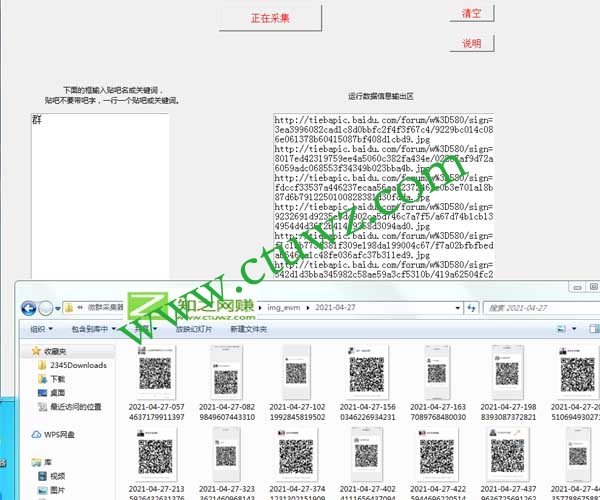Click the data output area with URLs
600x500 pixels.
(x=383, y=196)
